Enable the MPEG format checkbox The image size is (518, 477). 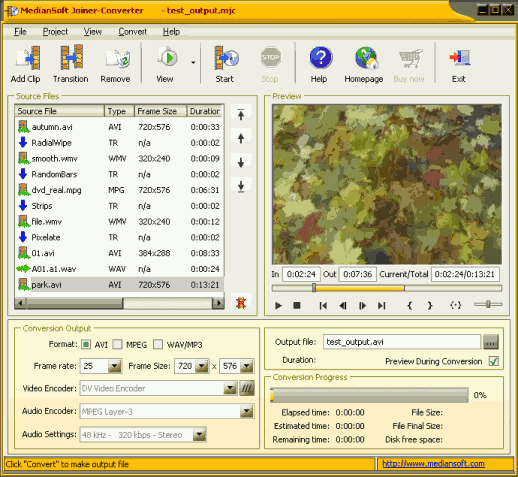[x=118, y=344]
